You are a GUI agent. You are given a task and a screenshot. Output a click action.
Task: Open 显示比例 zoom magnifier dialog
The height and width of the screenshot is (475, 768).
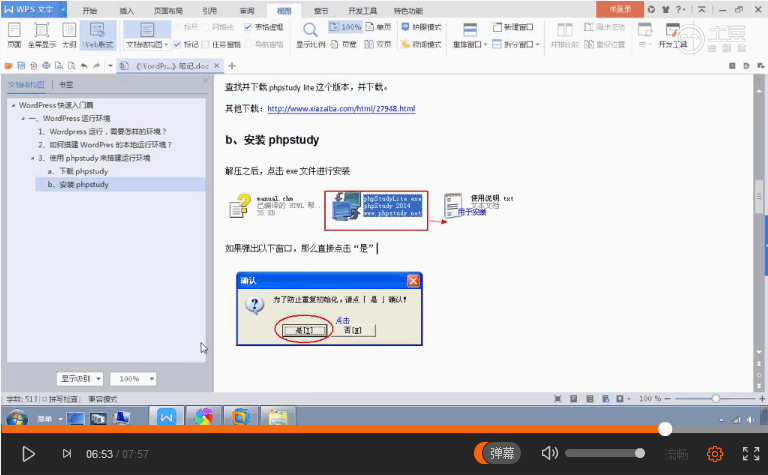[x=311, y=35]
